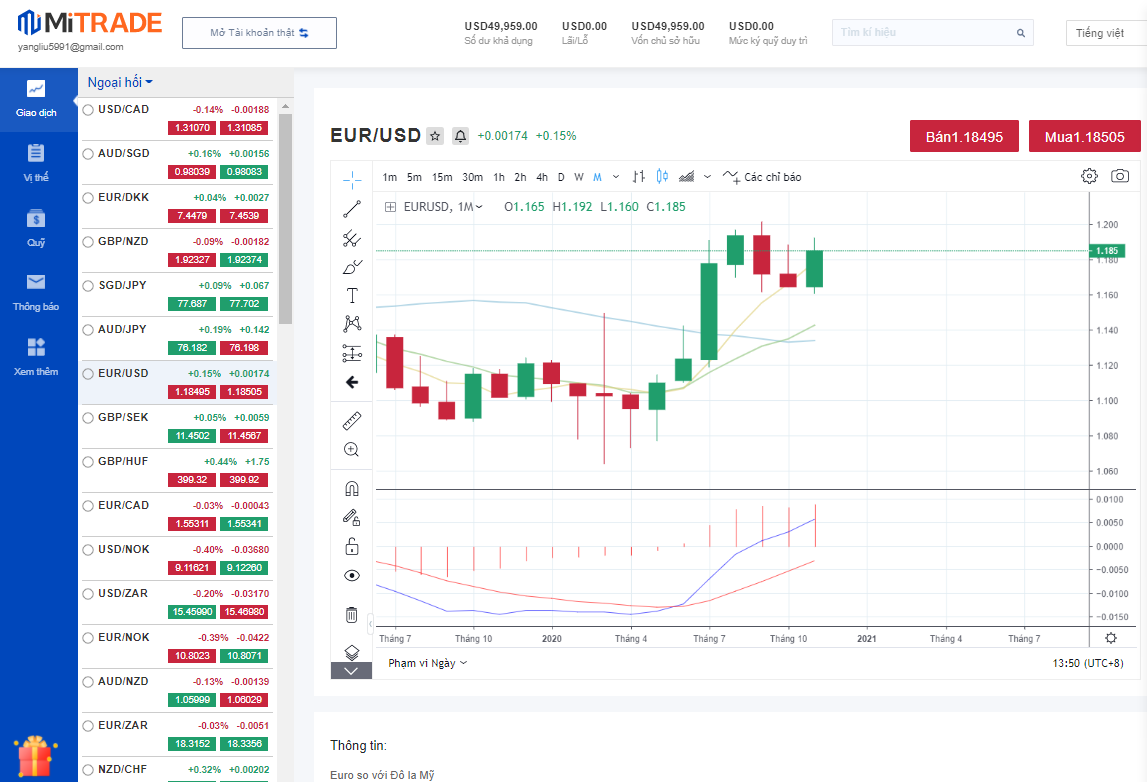Select the trend line drawing tool

pyautogui.click(x=351, y=209)
